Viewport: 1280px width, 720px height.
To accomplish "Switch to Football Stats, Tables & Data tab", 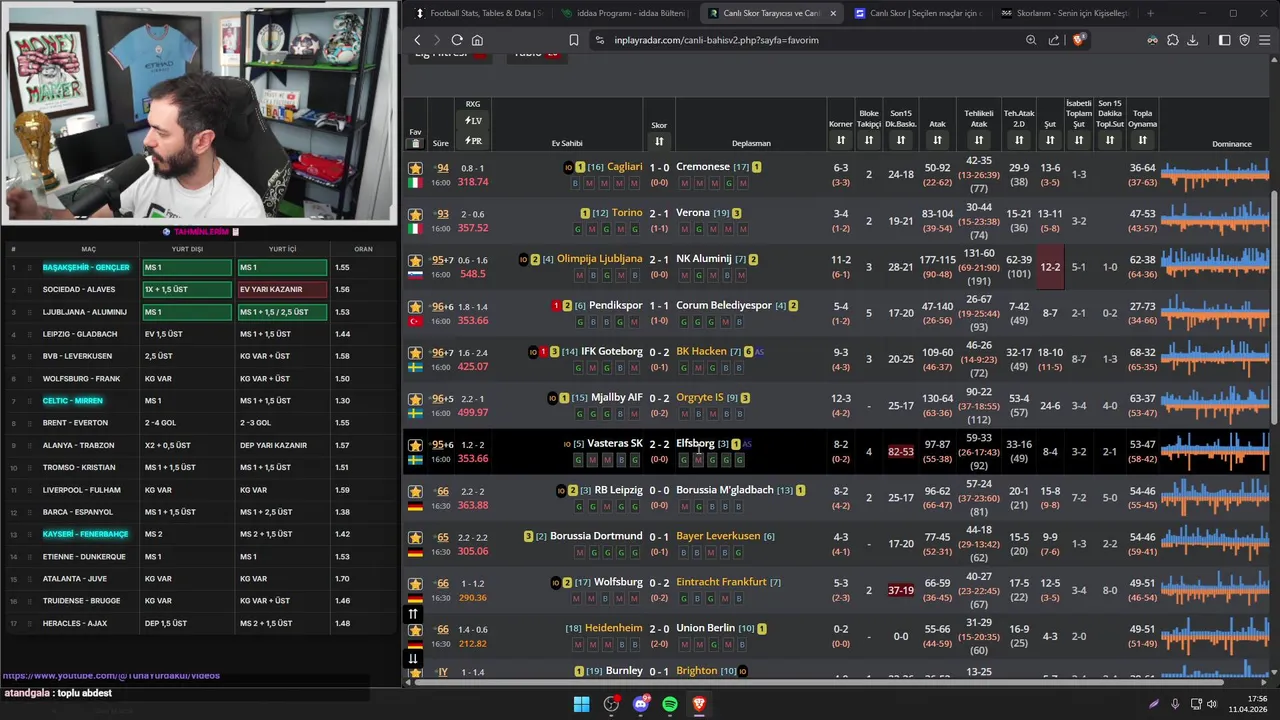I will [478, 13].
